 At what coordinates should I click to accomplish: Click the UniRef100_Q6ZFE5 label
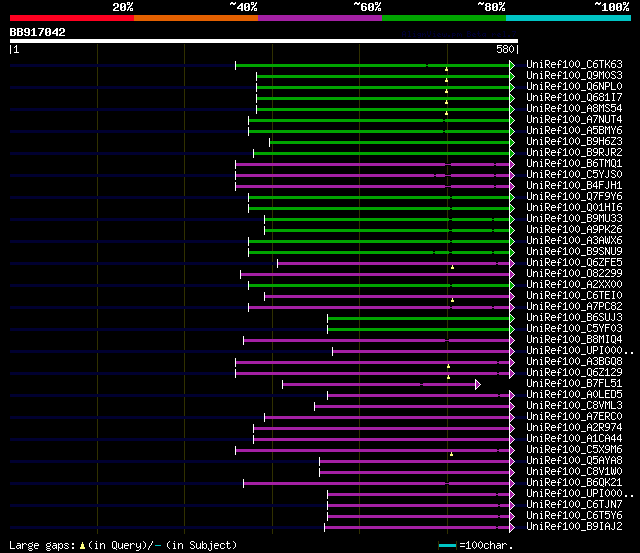pos(574,263)
